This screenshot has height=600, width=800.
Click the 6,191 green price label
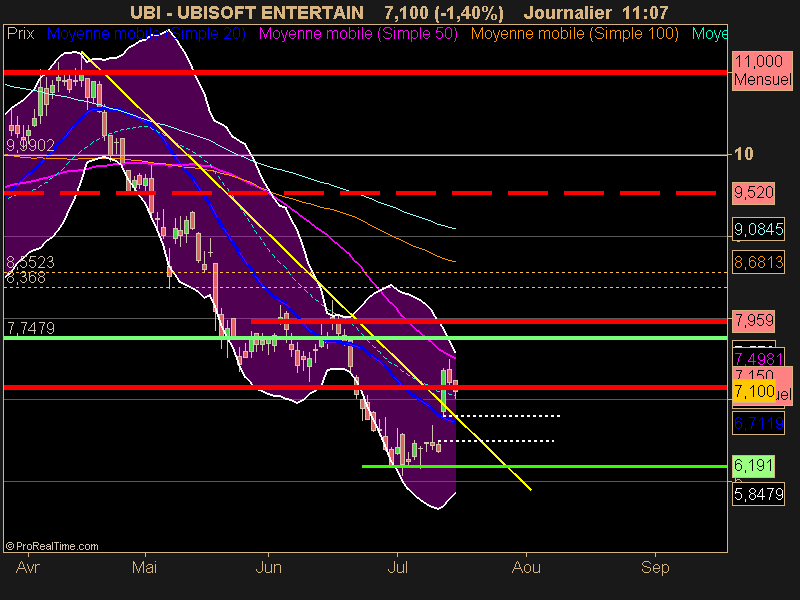754,466
